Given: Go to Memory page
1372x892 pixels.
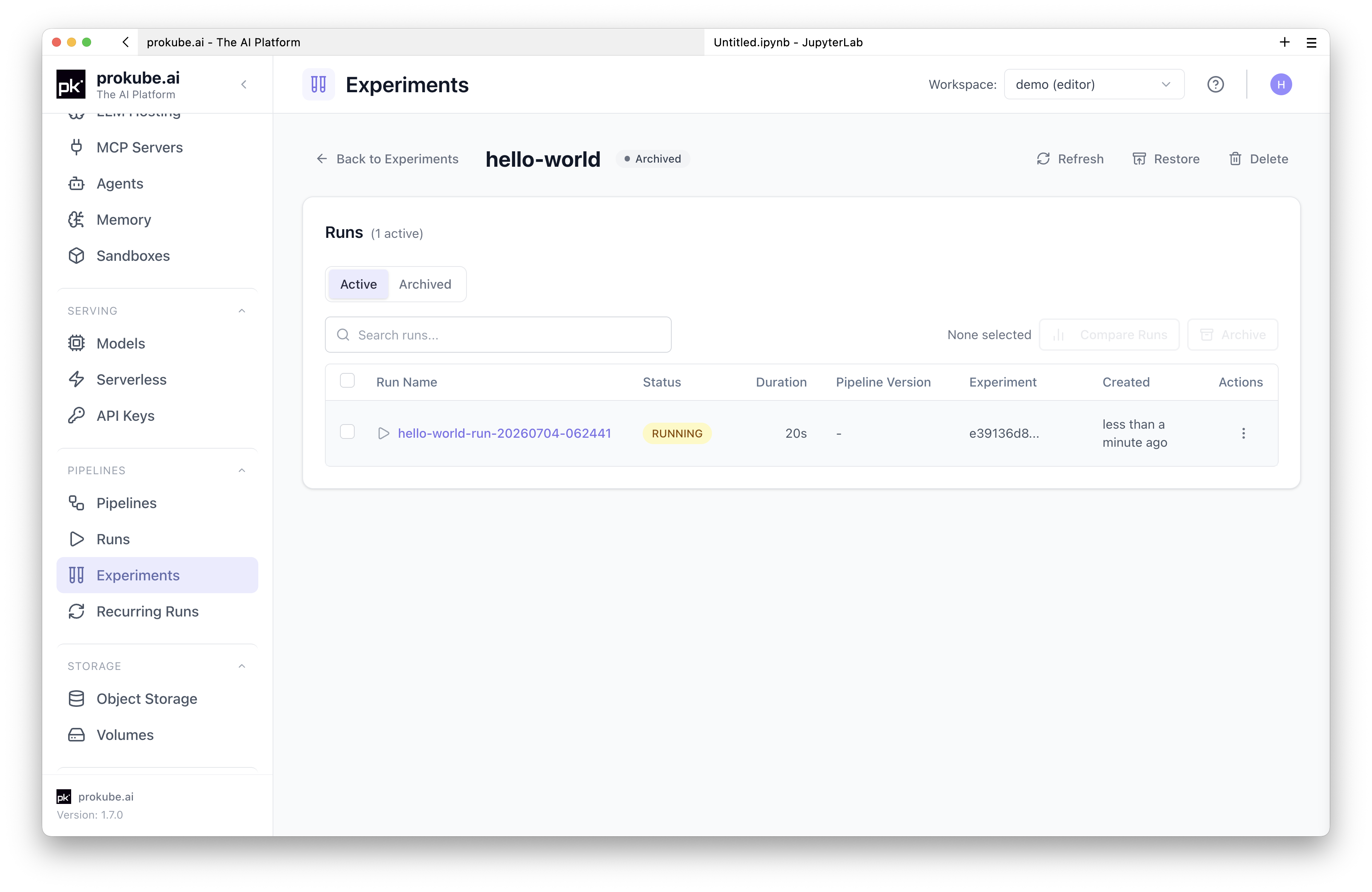Looking at the screenshot, I should coord(157,219).
